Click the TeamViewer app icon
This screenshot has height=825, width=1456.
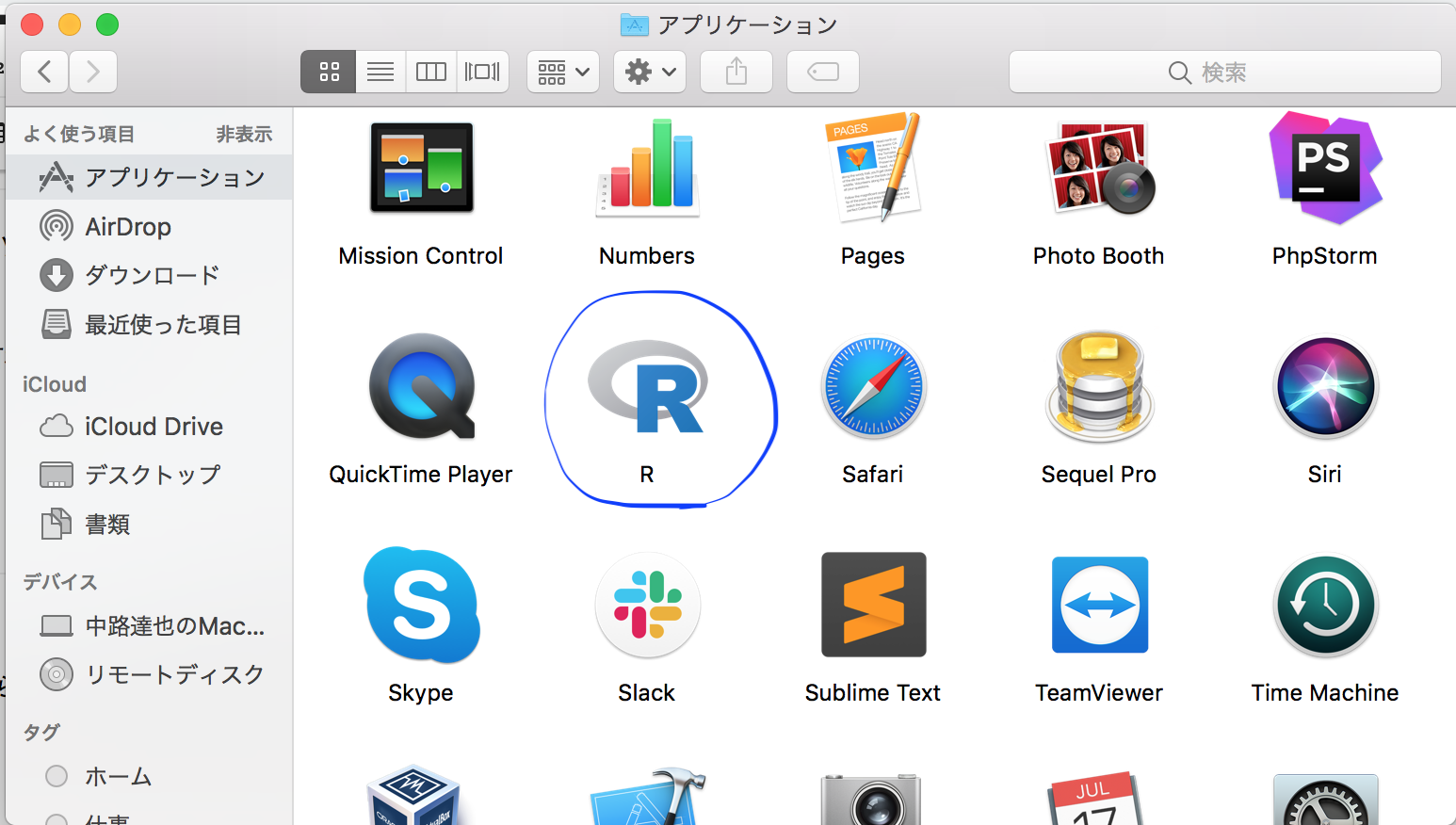(x=1099, y=606)
